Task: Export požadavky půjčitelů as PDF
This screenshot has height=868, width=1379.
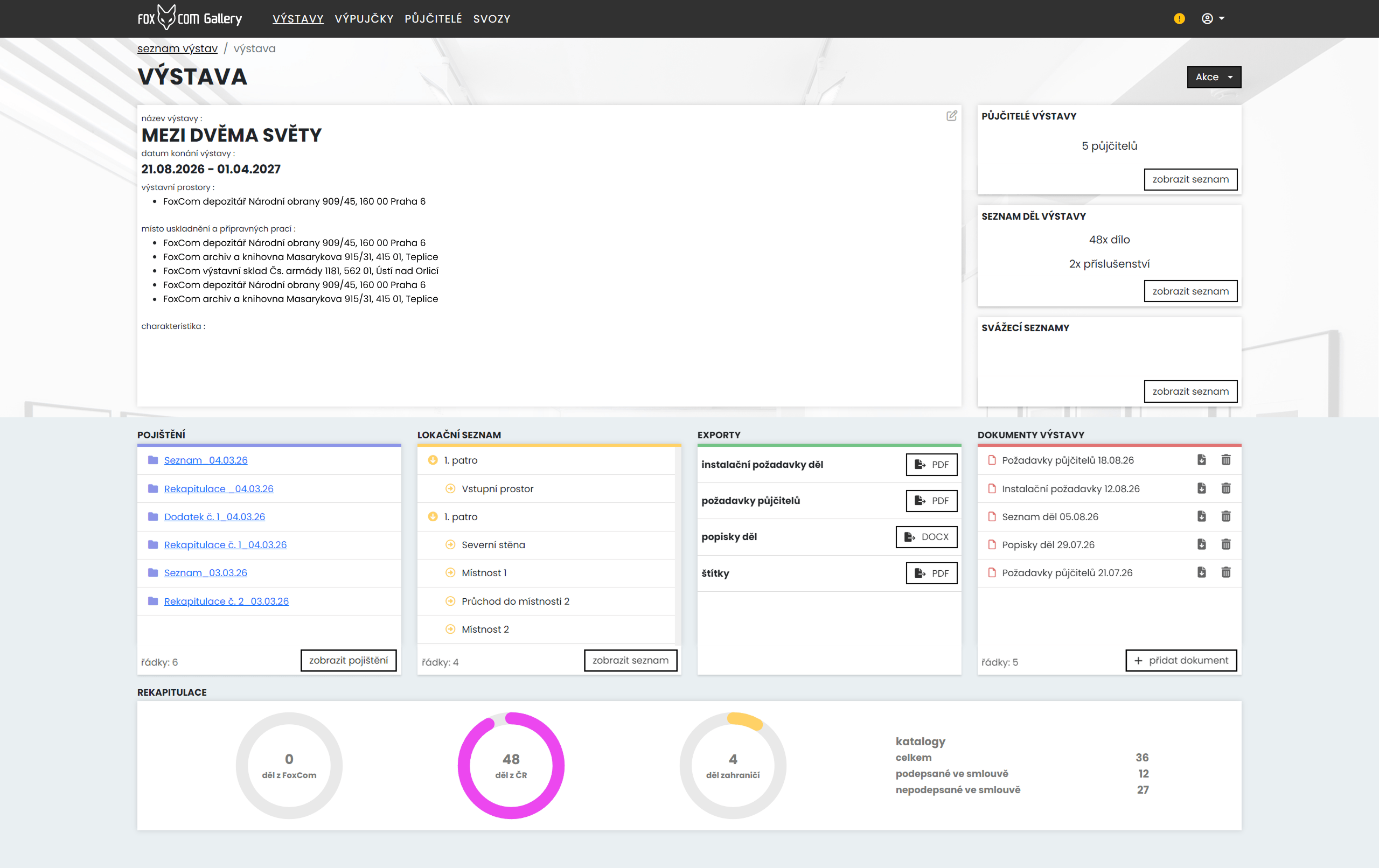Action: coord(931,500)
